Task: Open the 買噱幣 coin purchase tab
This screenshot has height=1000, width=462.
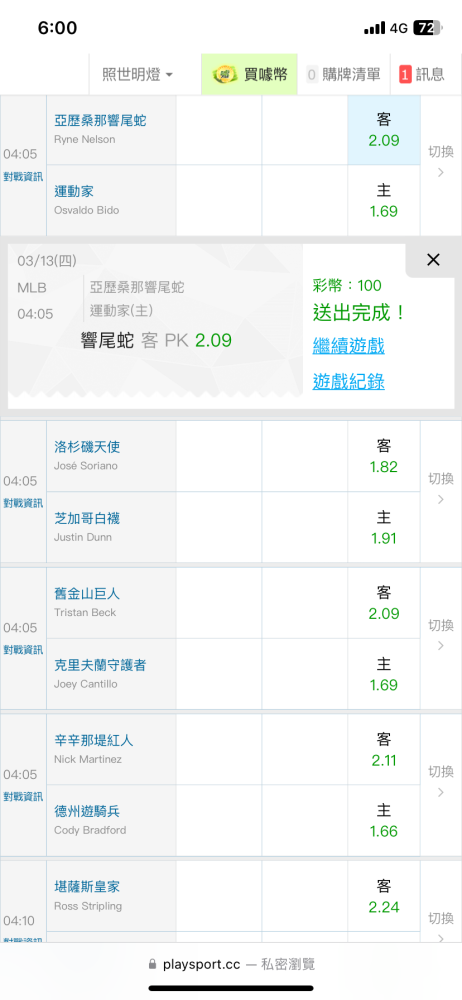Action: pos(250,74)
